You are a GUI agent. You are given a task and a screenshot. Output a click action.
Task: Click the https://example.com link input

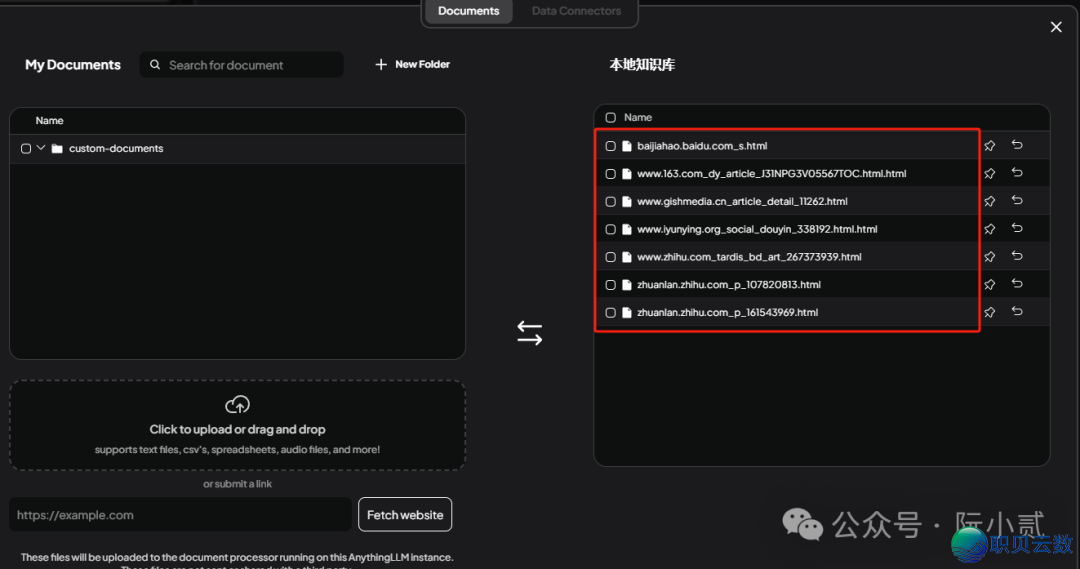[x=180, y=515]
